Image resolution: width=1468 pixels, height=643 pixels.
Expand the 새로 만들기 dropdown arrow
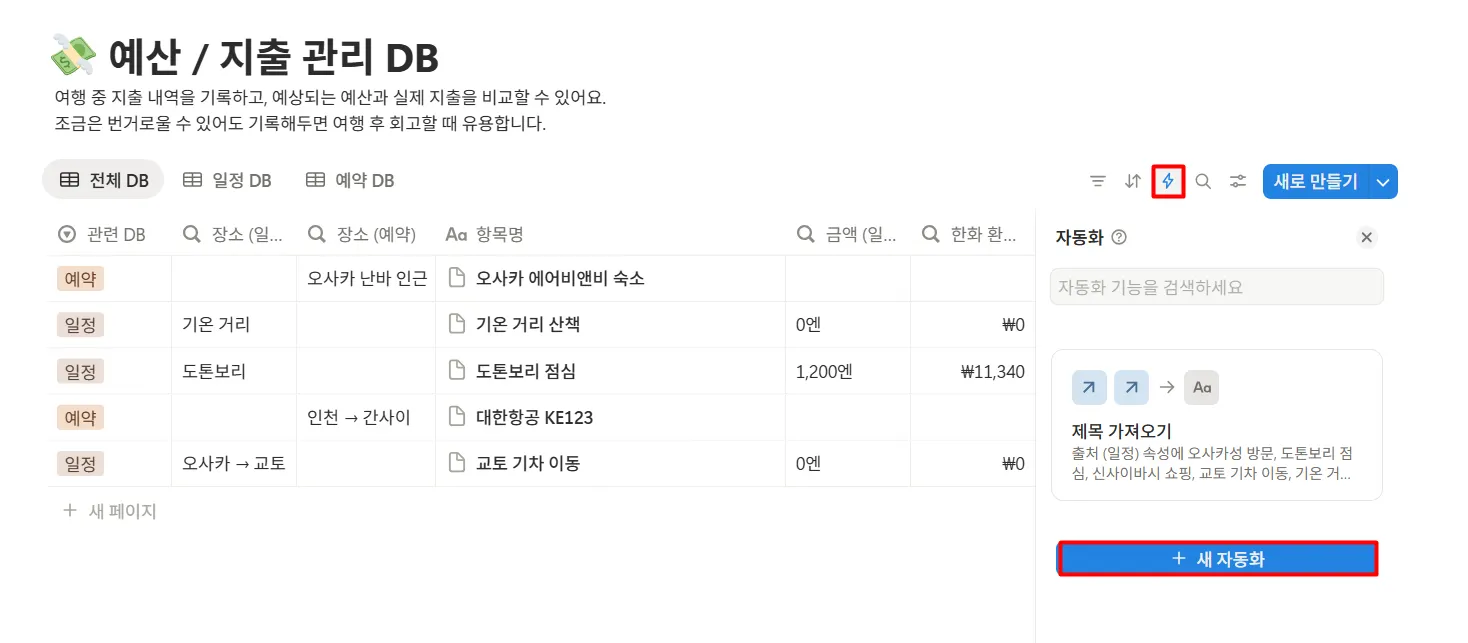pos(1383,181)
